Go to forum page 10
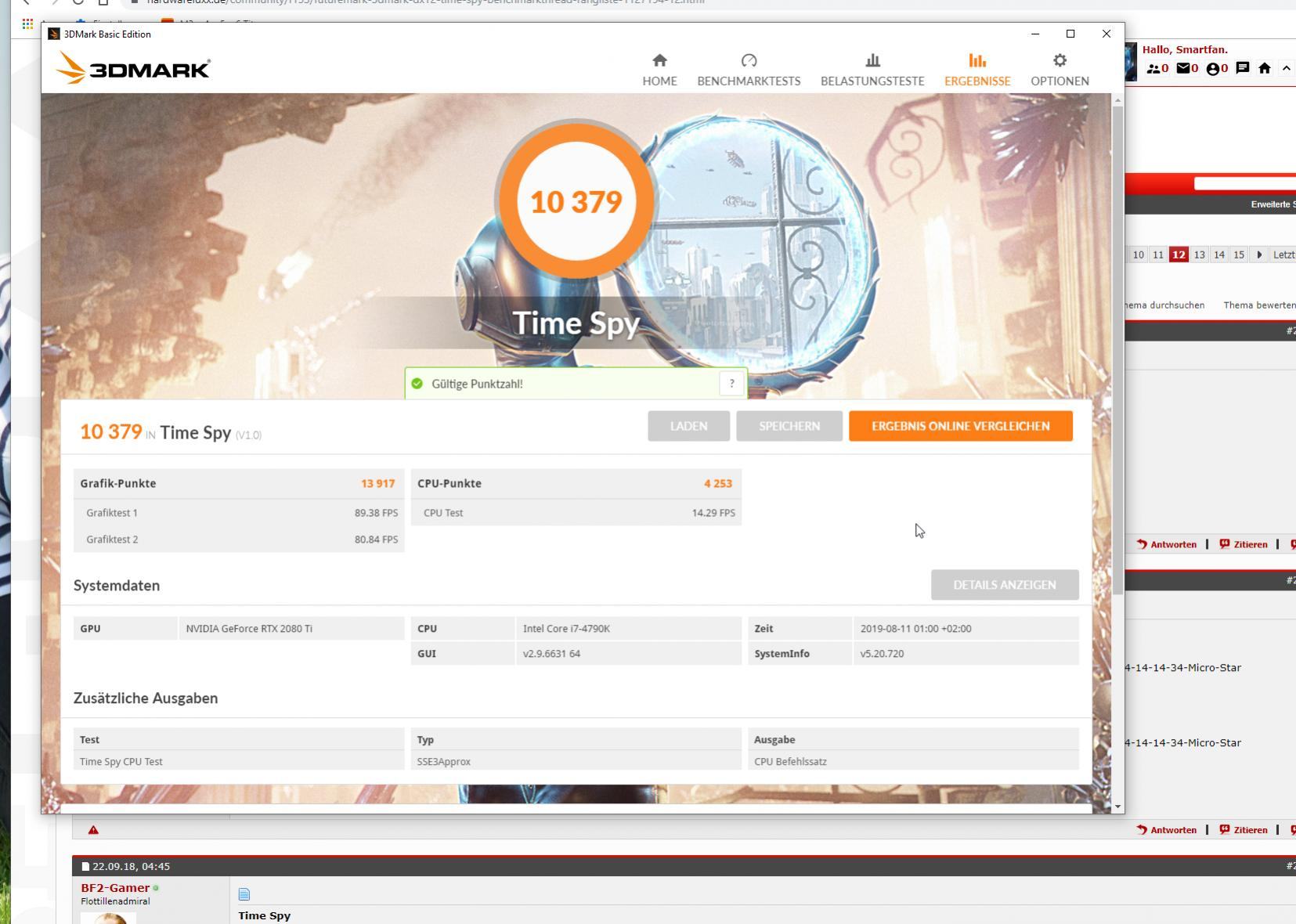The height and width of the screenshot is (924, 1296). [x=1138, y=254]
